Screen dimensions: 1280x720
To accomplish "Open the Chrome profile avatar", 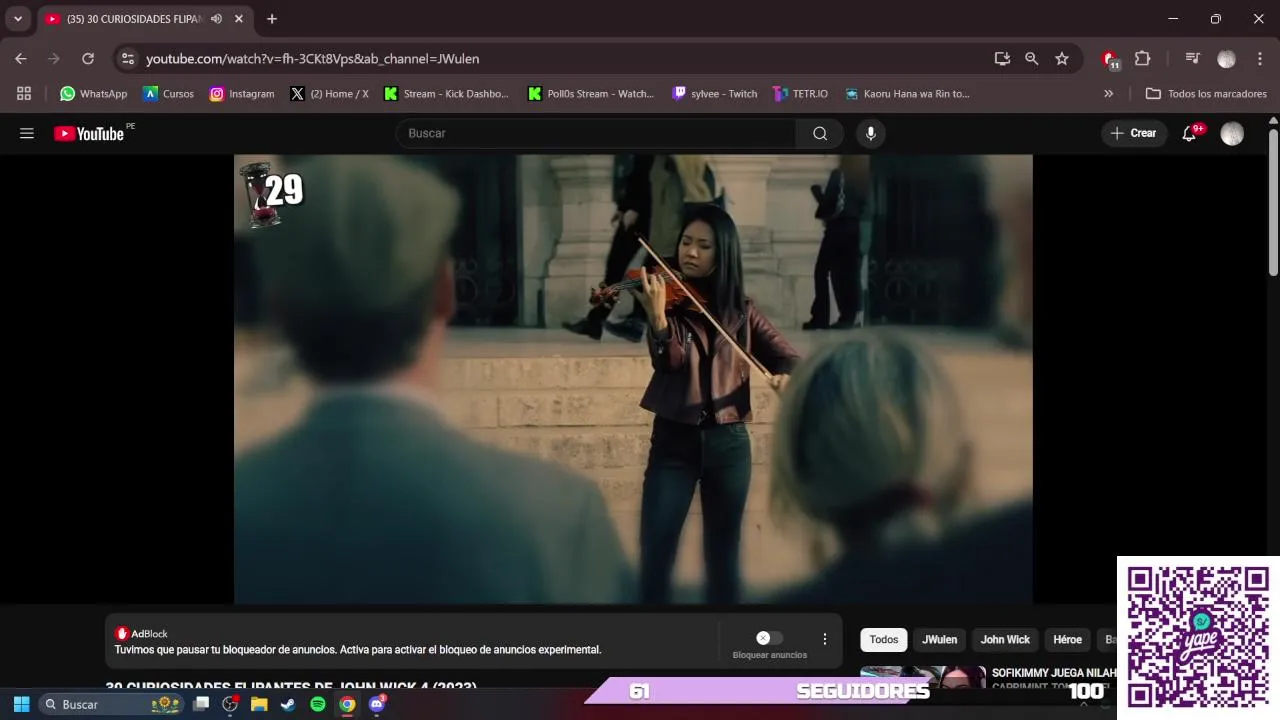I will (1226, 59).
